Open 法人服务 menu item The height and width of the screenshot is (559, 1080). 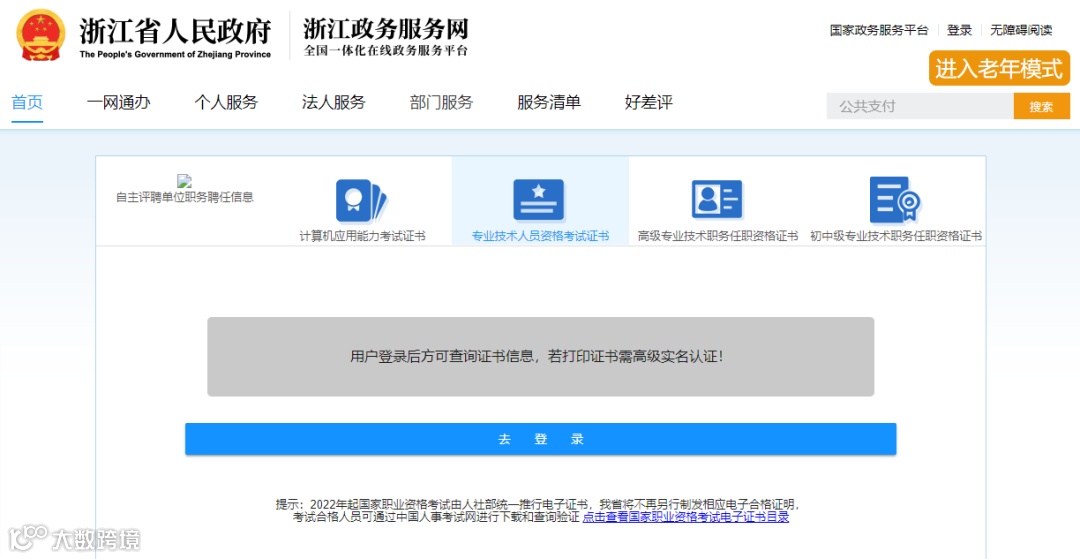(x=333, y=103)
